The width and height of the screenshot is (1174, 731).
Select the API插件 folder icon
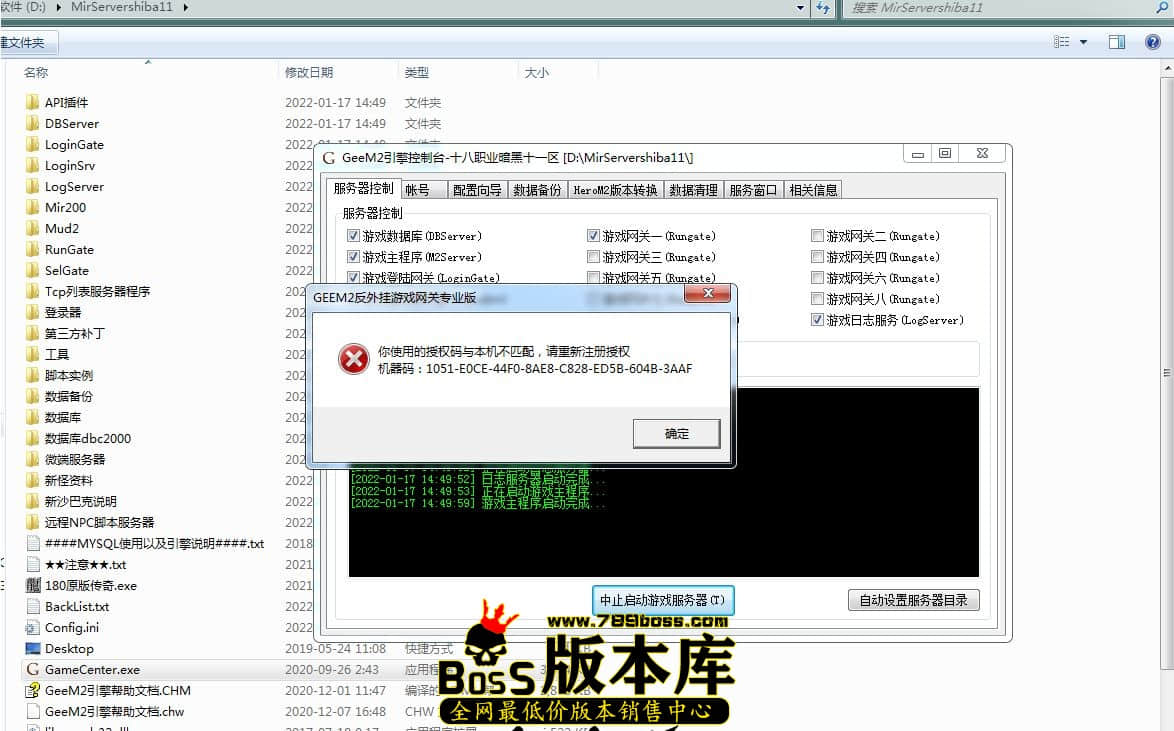[32, 102]
